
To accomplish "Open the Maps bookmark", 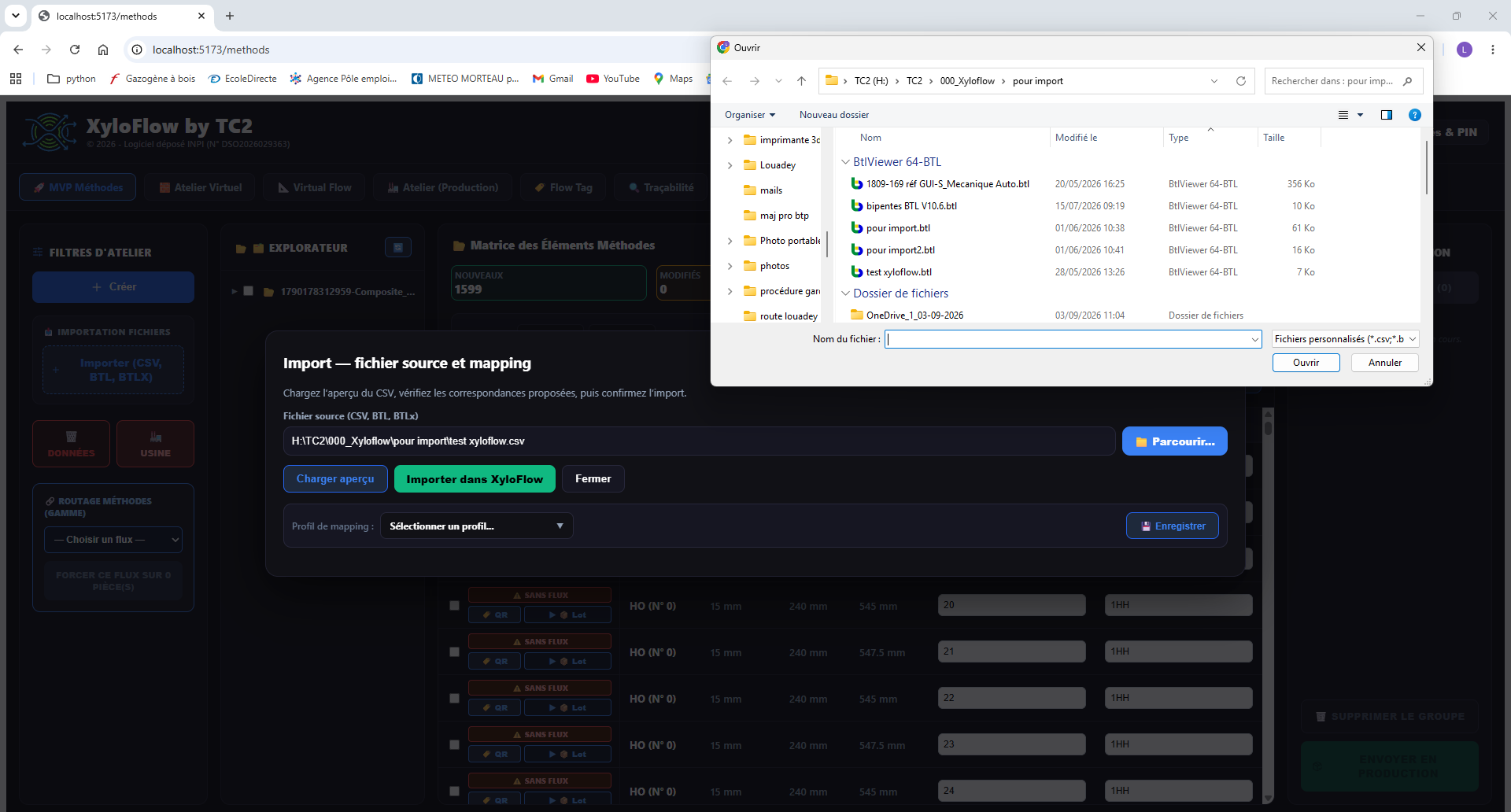I will 673,79.
